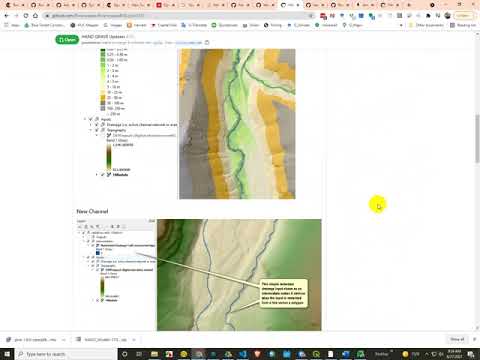Click the taskbar search box
This screenshot has height=360, width=480.
(66, 354)
